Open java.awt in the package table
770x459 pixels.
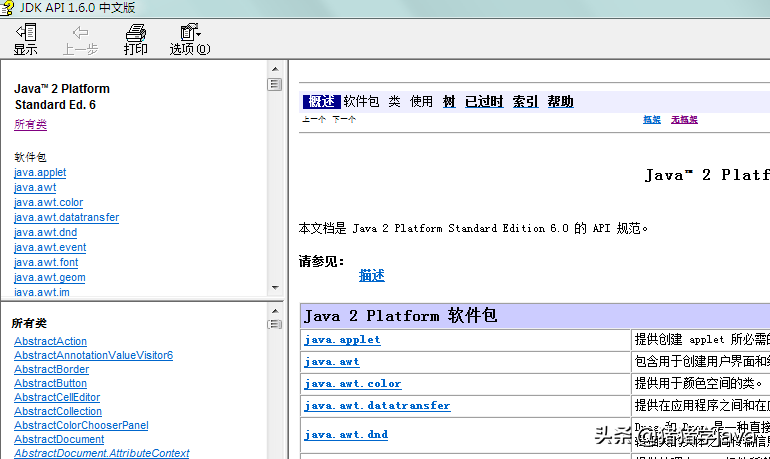coord(332,362)
